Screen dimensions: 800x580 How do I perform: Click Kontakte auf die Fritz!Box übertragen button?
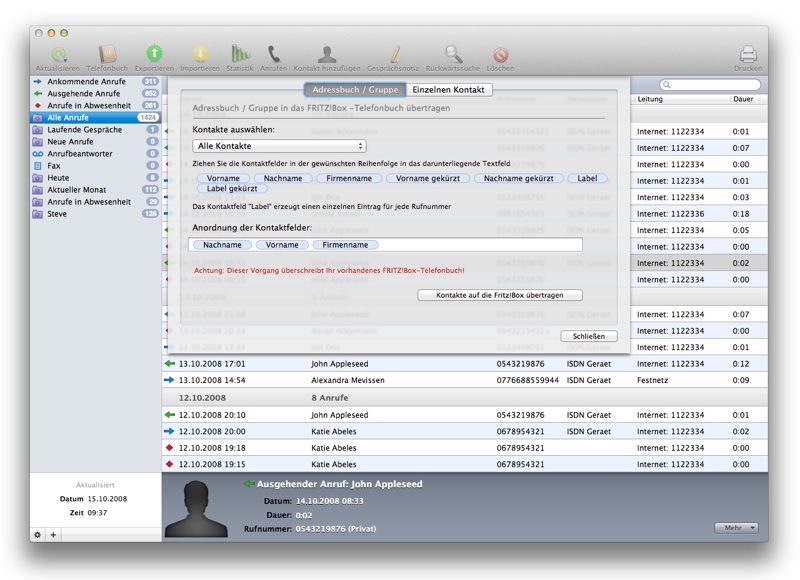[501, 295]
